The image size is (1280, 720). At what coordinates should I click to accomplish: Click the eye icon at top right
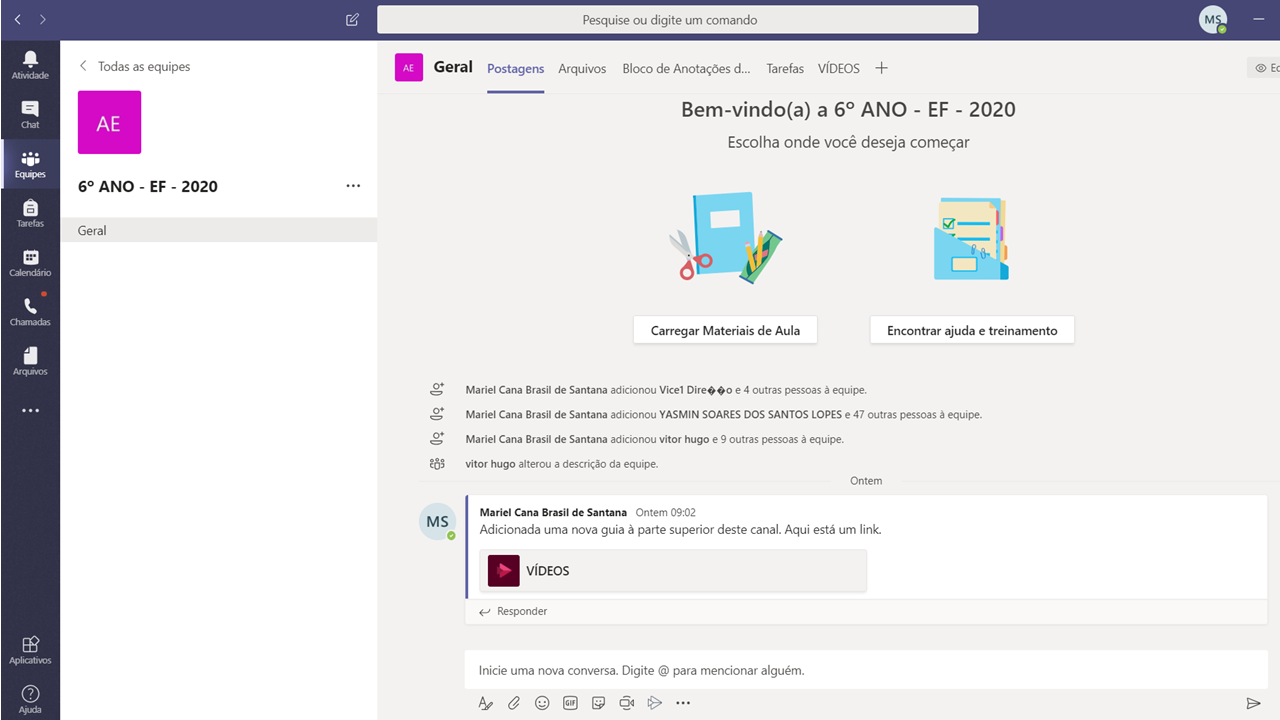[x=1260, y=68]
